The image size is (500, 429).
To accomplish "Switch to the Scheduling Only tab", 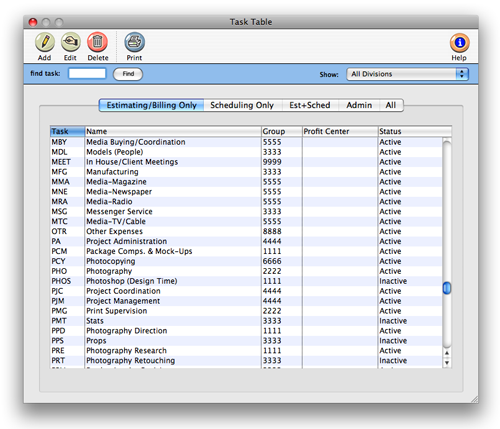I will (242, 105).
